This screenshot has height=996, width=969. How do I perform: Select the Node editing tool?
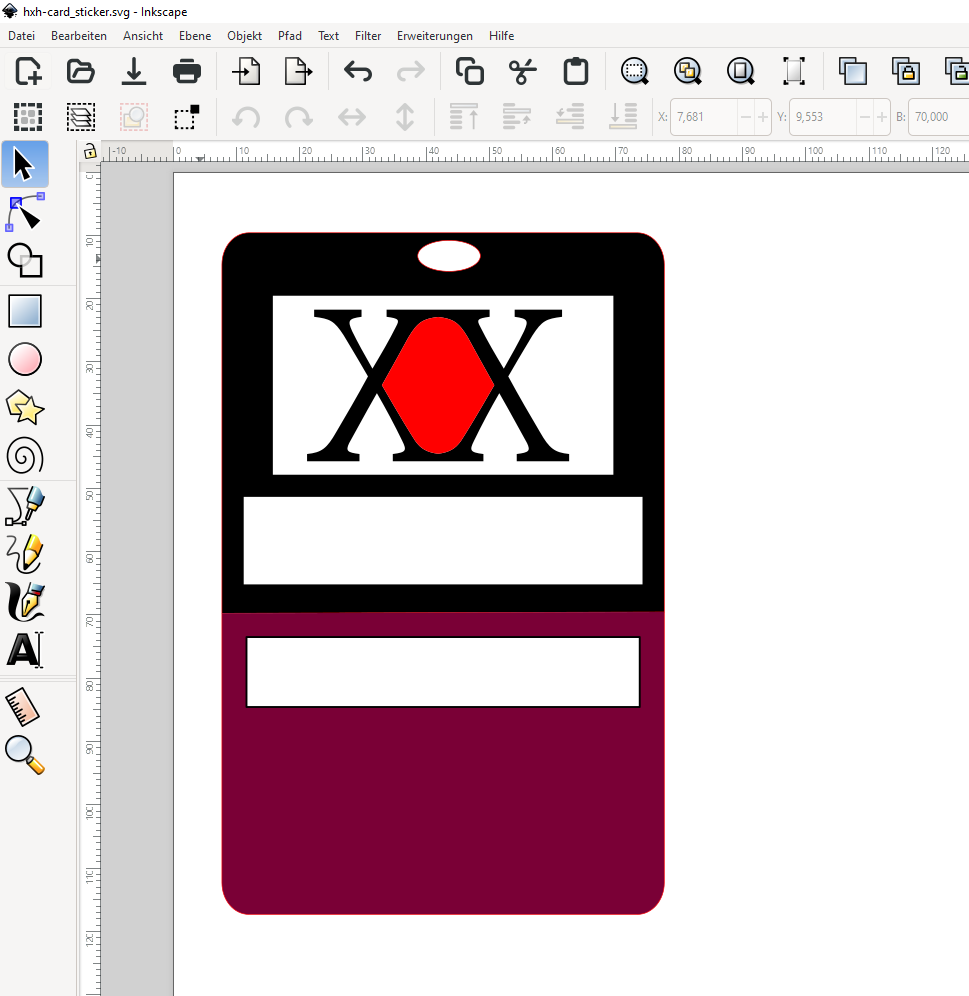[25, 212]
